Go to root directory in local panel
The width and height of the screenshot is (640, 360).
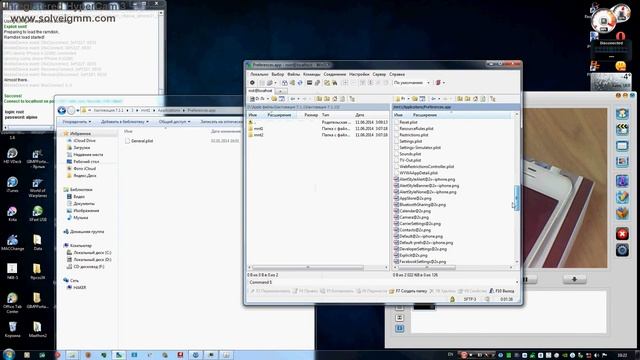(327, 99)
